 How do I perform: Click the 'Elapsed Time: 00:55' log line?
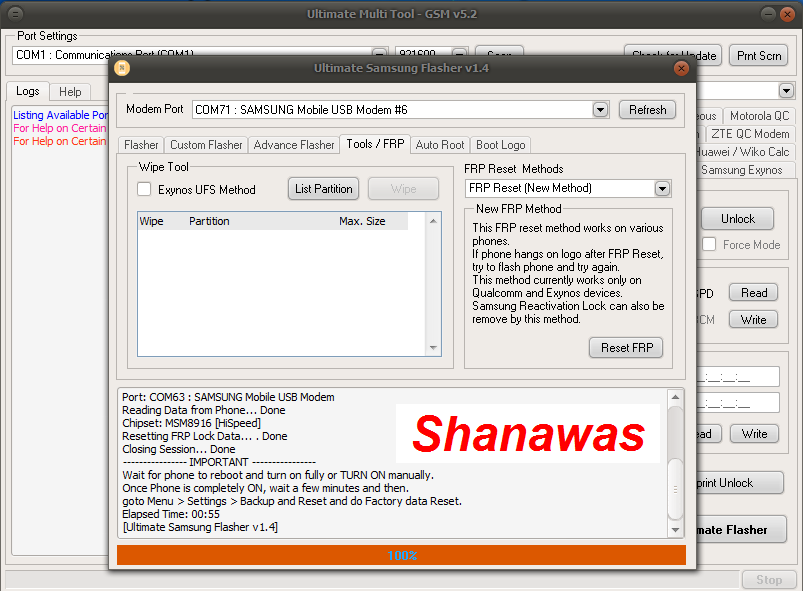(x=171, y=514)
